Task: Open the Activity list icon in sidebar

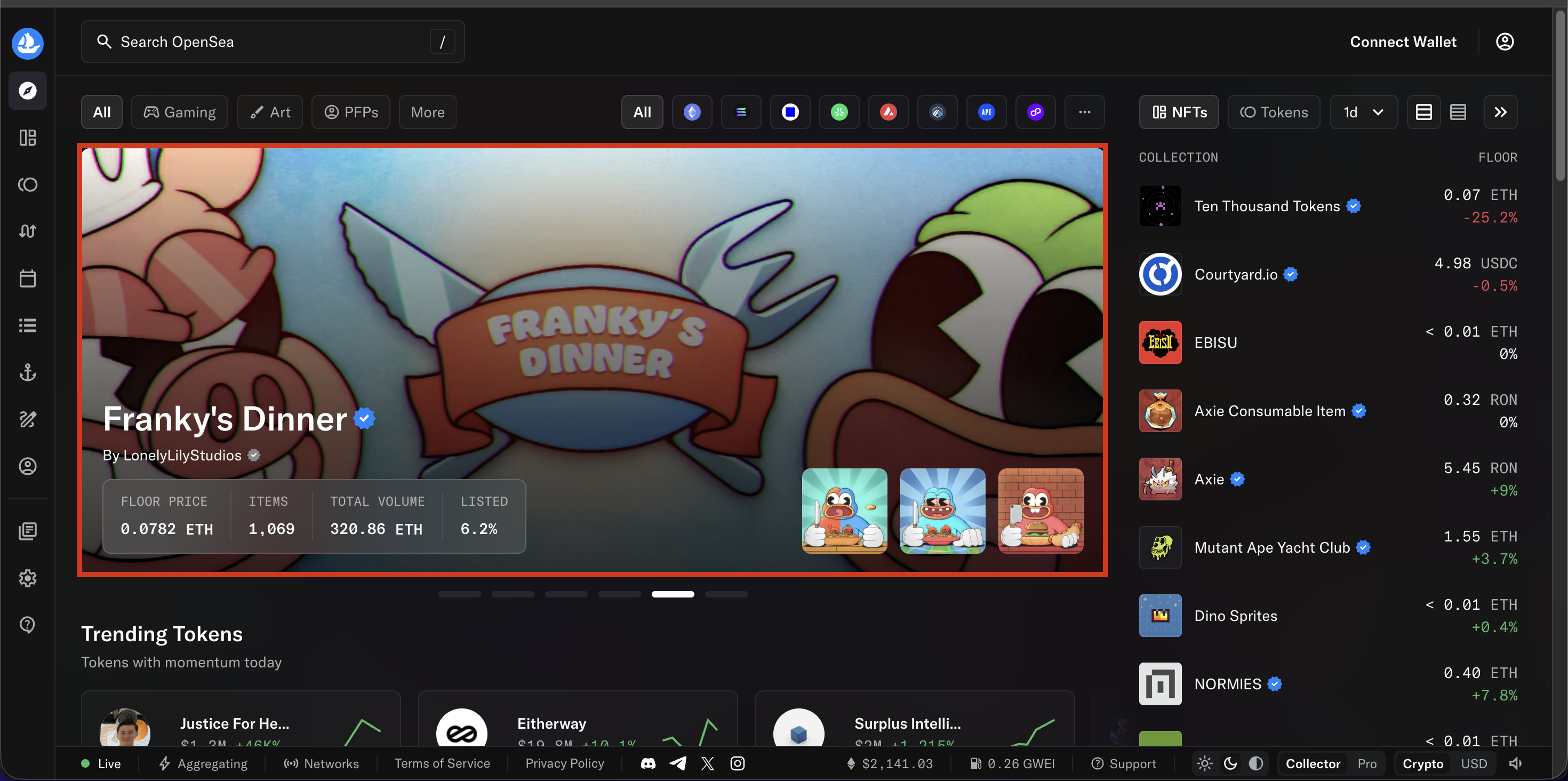Action: pyautogui.click(x=27, y=325)
